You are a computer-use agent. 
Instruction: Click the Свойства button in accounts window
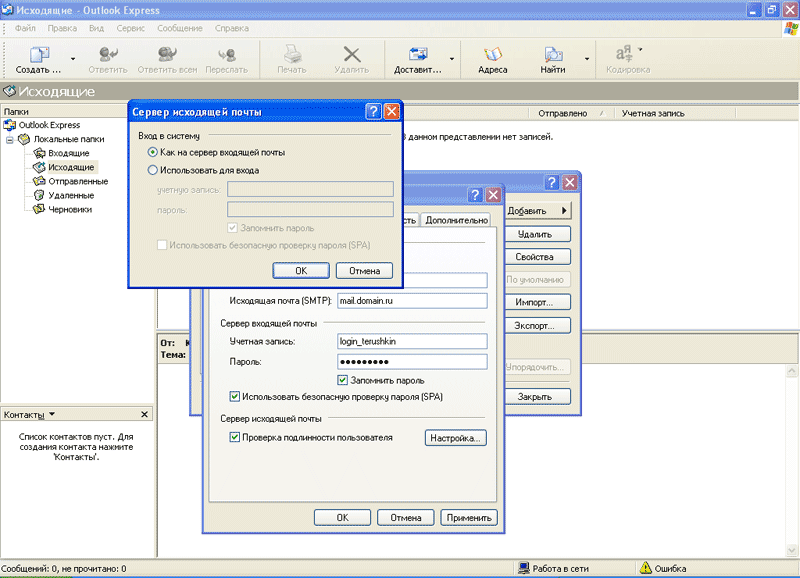(x=538, y=257)
